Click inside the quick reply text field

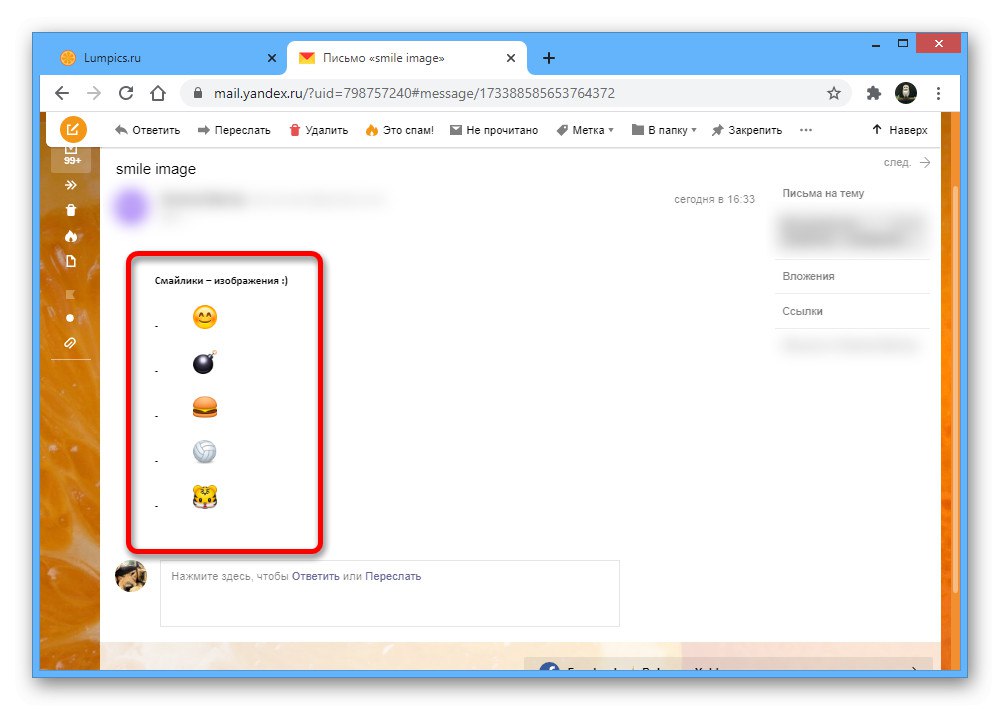390,593
